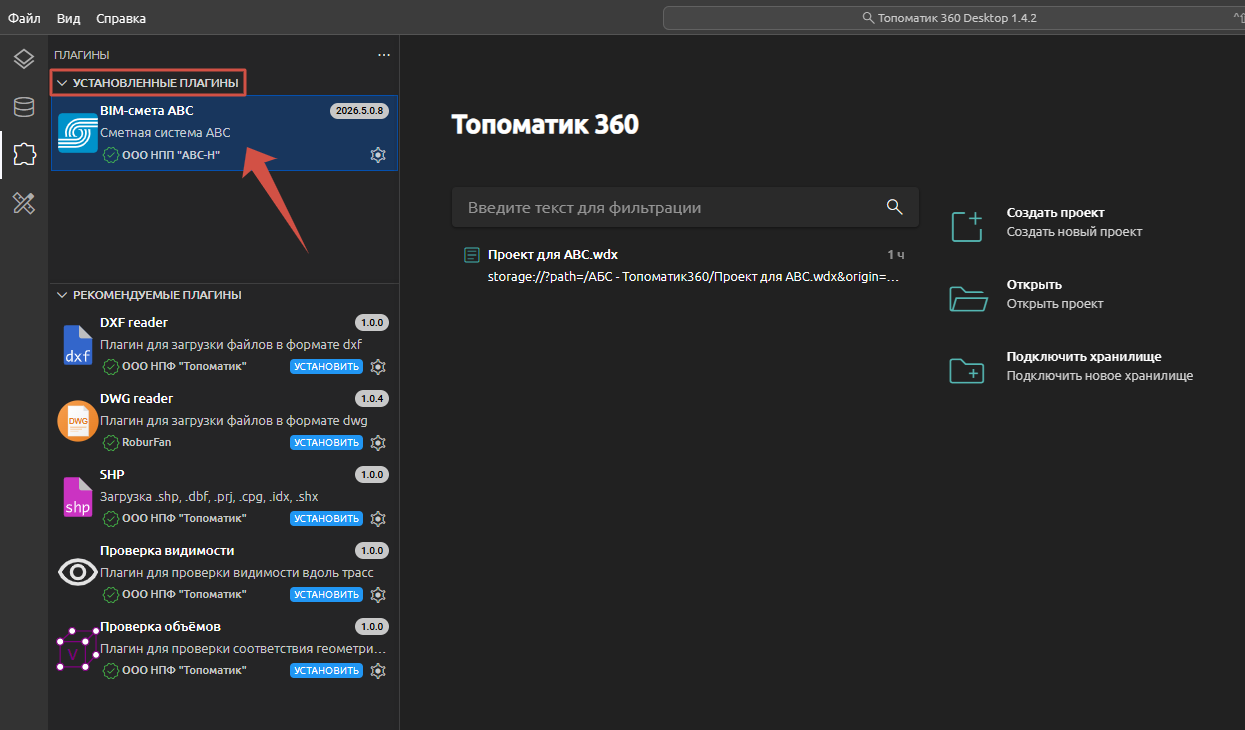Click the BIM-смета АВС plugin logo
The width and height of the screenshot is (1245, 730).
[77, 133]
